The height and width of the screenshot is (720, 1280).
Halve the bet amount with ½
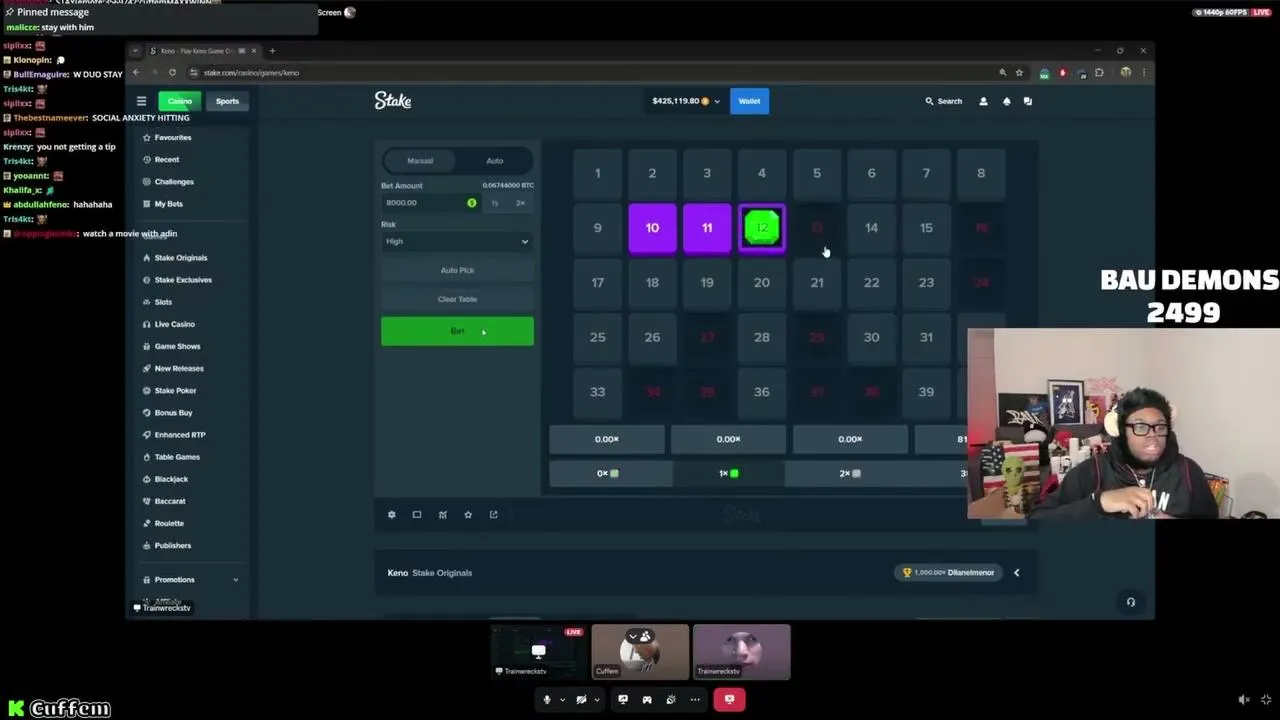(x=494, y=203)
